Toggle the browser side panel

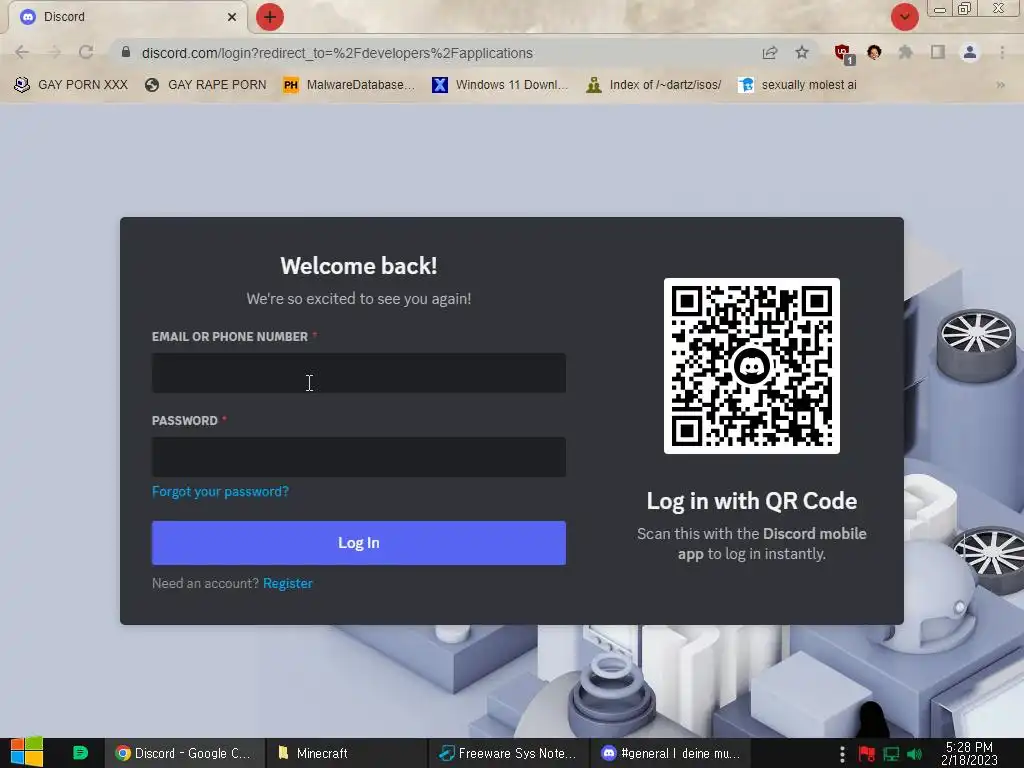coord(938,52)
